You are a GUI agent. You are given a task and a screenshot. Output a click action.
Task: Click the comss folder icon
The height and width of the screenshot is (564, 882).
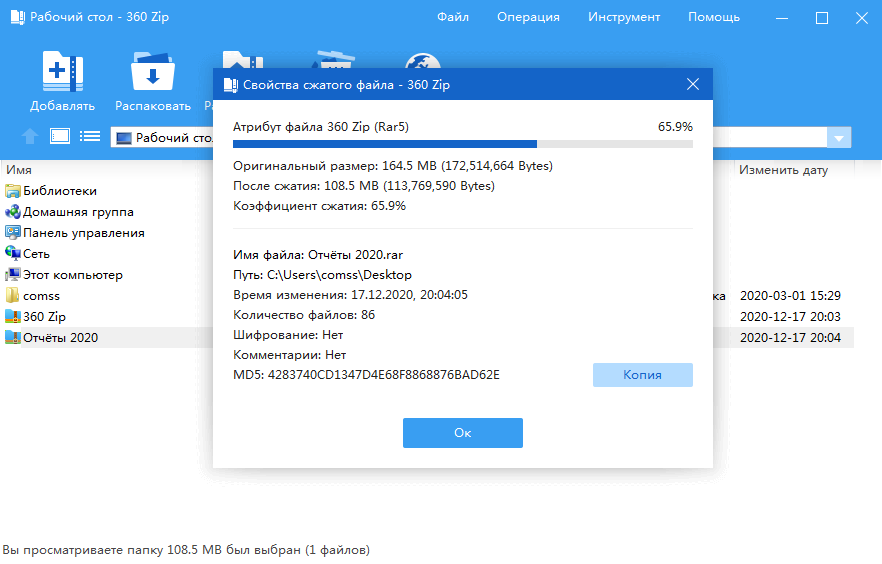tap(12, 296)
